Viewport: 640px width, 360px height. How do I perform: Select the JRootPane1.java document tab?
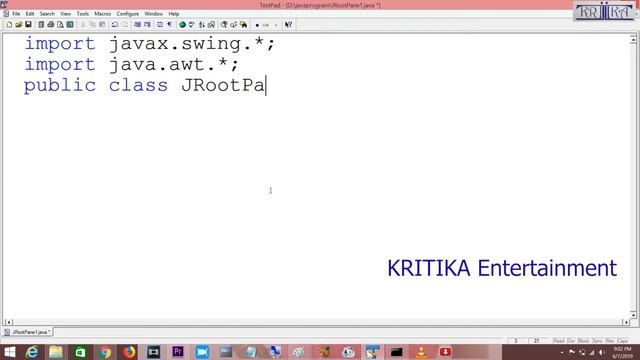[28, 332]
